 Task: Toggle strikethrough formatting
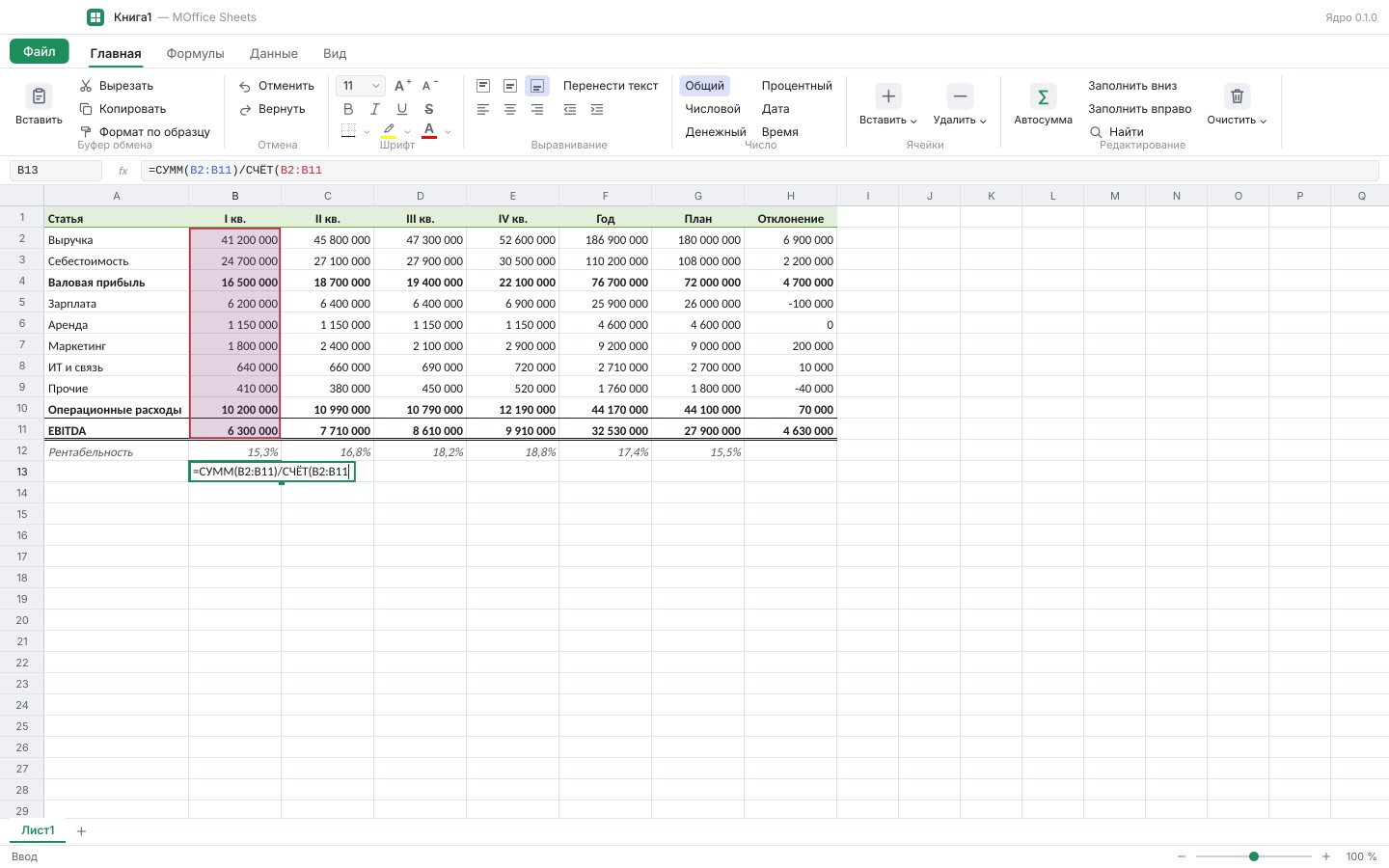429,109
